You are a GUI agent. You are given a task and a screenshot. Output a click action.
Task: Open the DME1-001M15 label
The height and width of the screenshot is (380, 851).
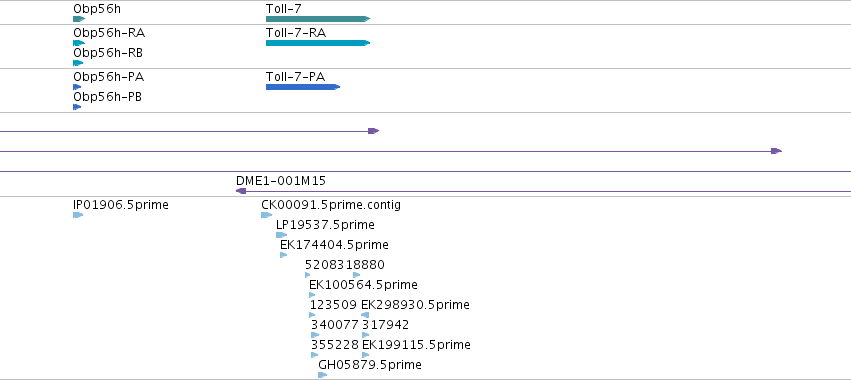pyautogui.click(x=281, y=181)
